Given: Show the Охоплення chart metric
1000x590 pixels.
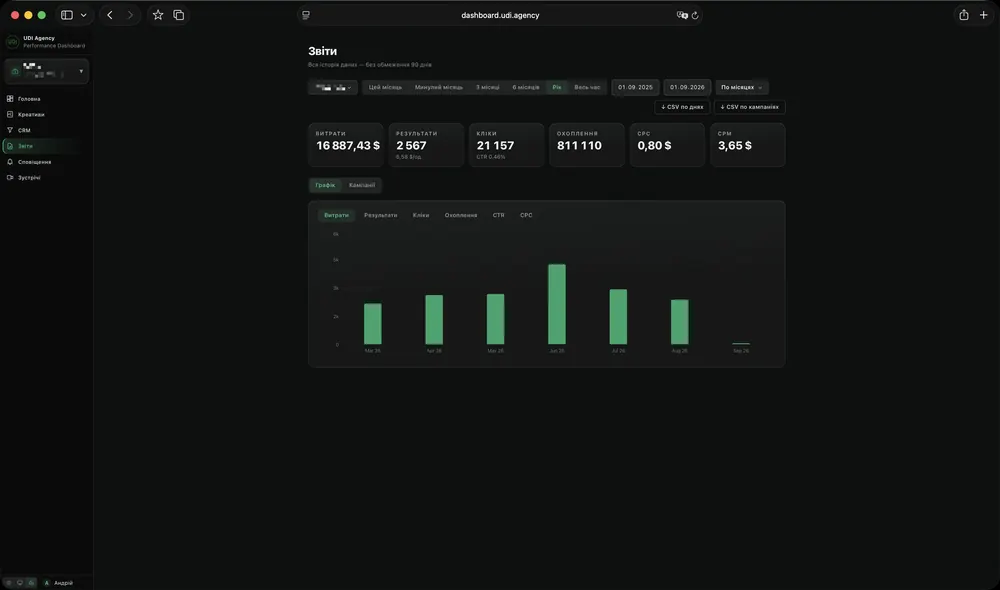Looking at the screenshot, I should click(x=461, y=216).
